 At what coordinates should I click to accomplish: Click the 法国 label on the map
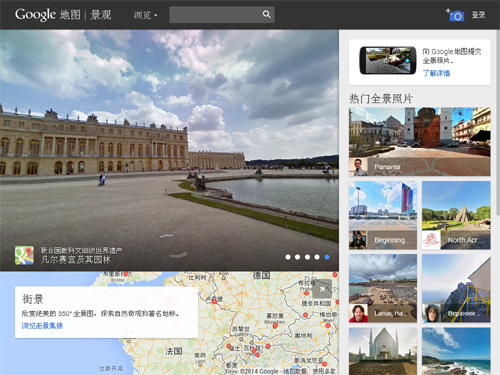pos(174,351)
